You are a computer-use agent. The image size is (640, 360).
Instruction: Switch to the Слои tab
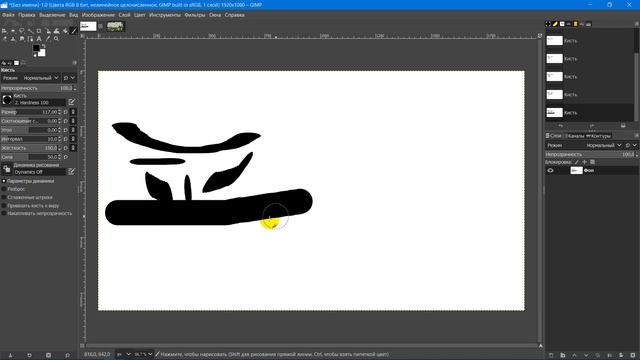coord(554,136)
